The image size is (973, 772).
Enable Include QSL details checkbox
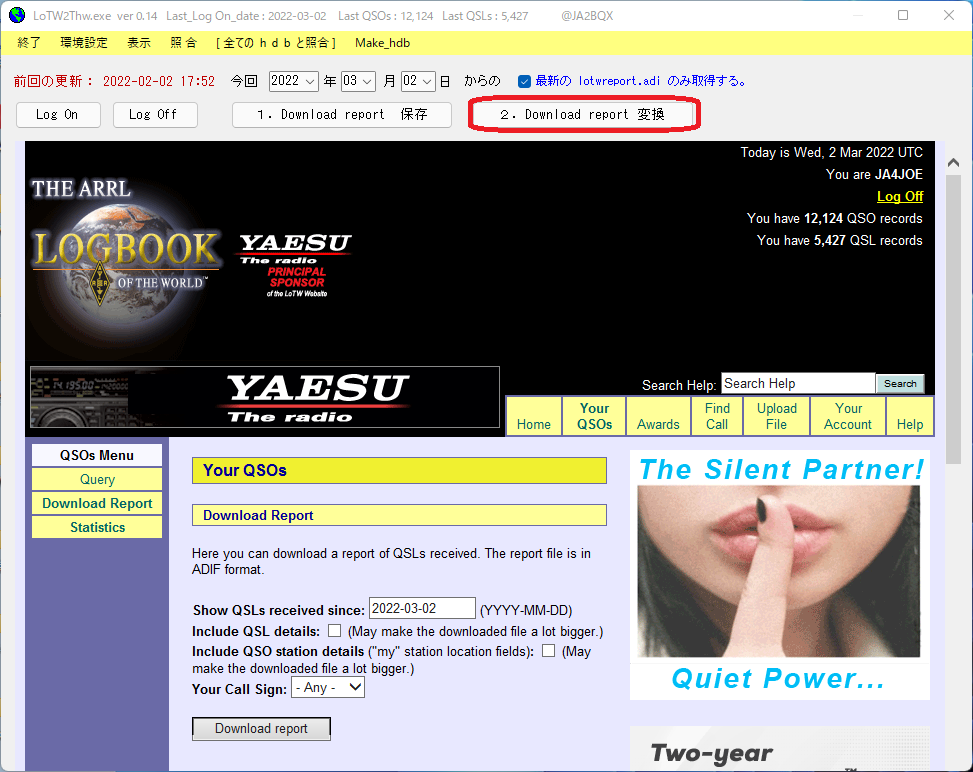[334, 631]
